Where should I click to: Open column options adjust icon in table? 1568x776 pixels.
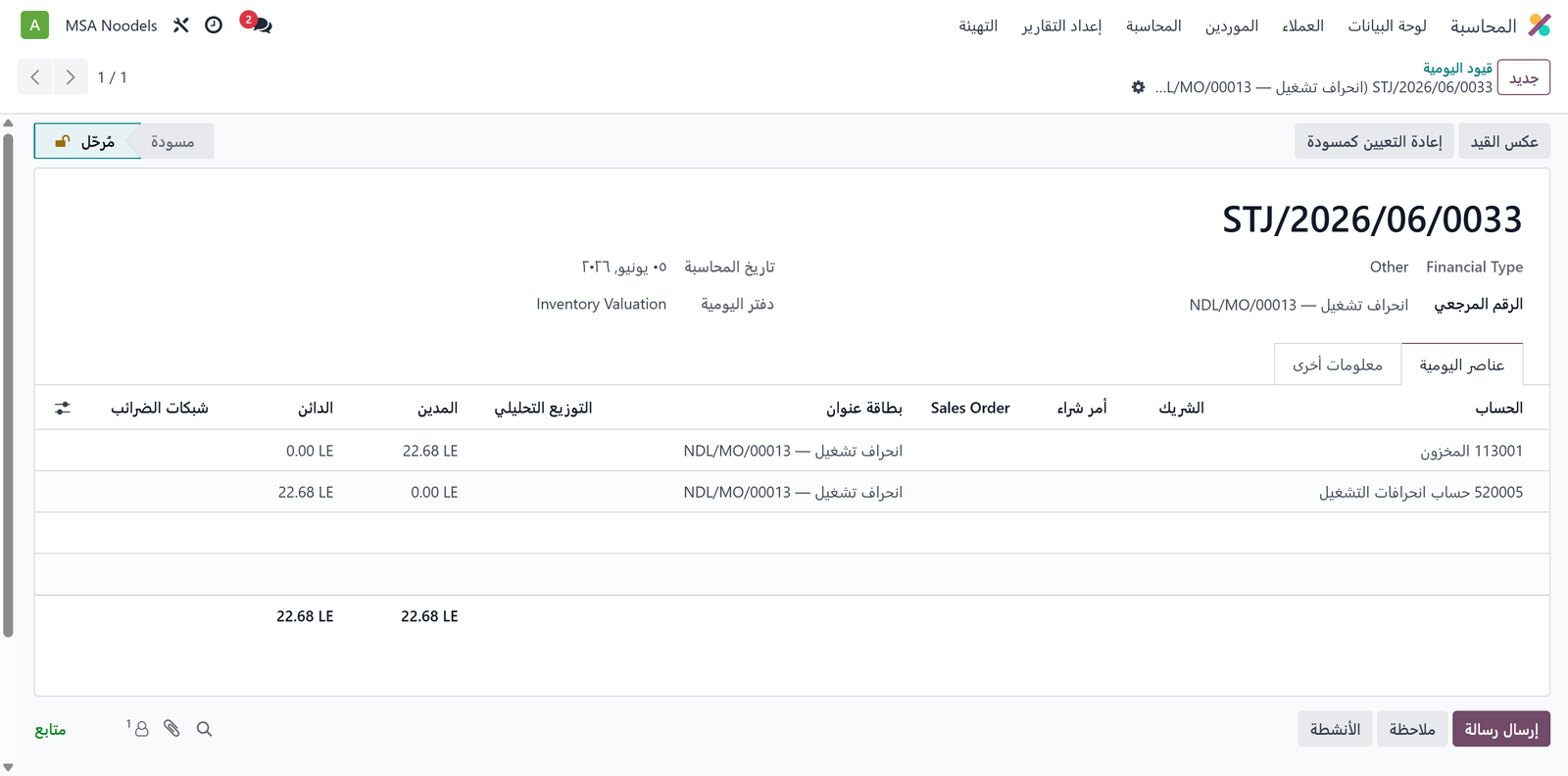click(63, 408)
